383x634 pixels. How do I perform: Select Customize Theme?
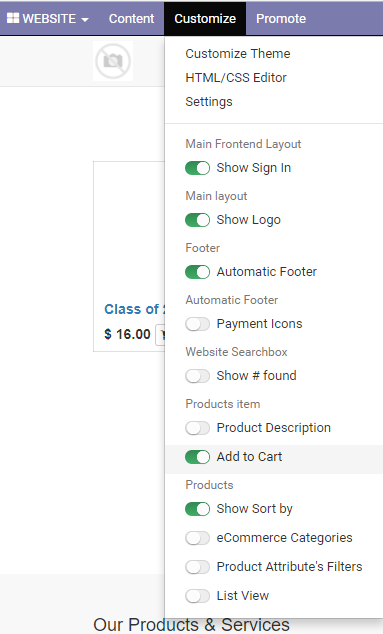(238, 53)
